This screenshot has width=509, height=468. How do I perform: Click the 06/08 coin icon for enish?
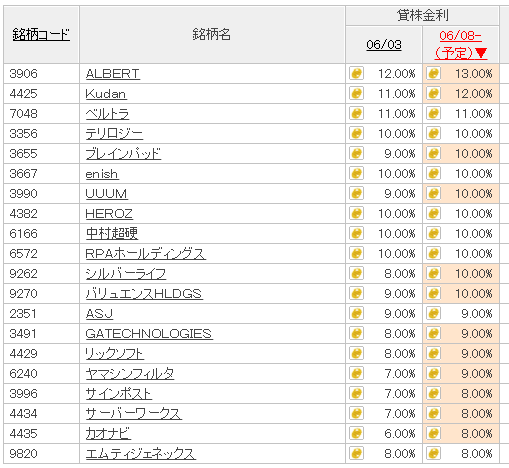(x=434, y=173)
